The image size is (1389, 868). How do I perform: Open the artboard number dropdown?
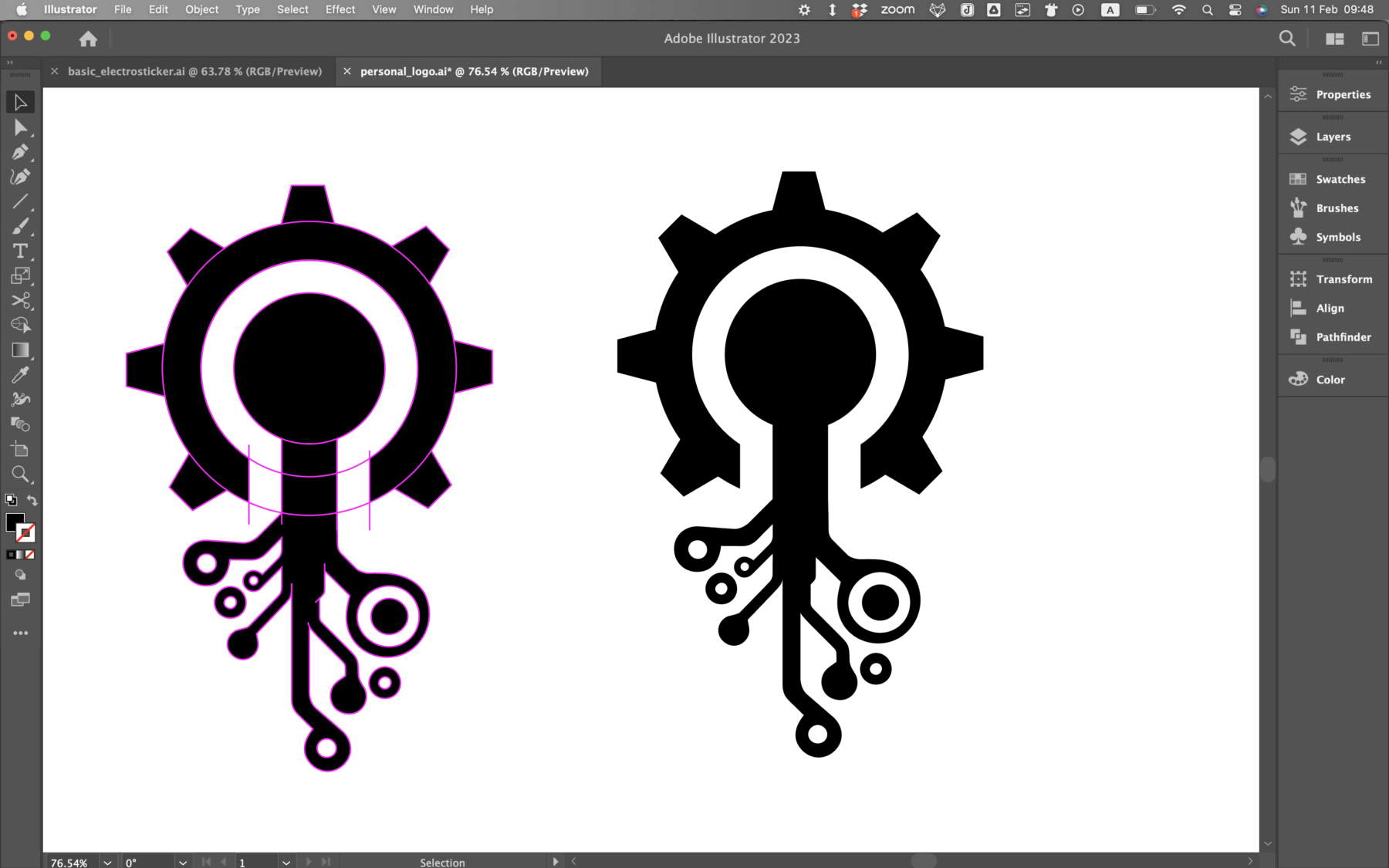[286, 862]
